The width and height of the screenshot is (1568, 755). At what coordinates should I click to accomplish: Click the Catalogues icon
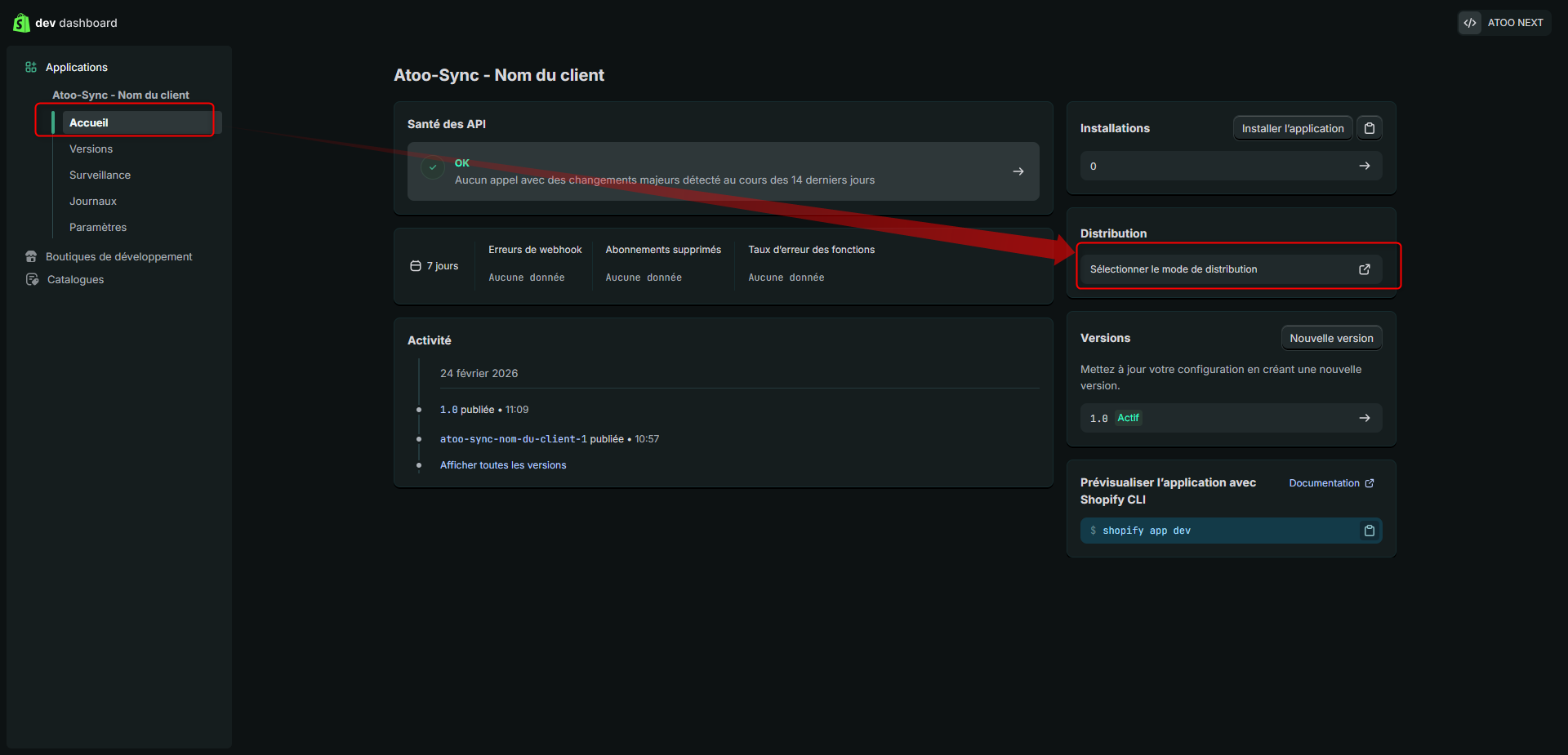click(32, 279)
